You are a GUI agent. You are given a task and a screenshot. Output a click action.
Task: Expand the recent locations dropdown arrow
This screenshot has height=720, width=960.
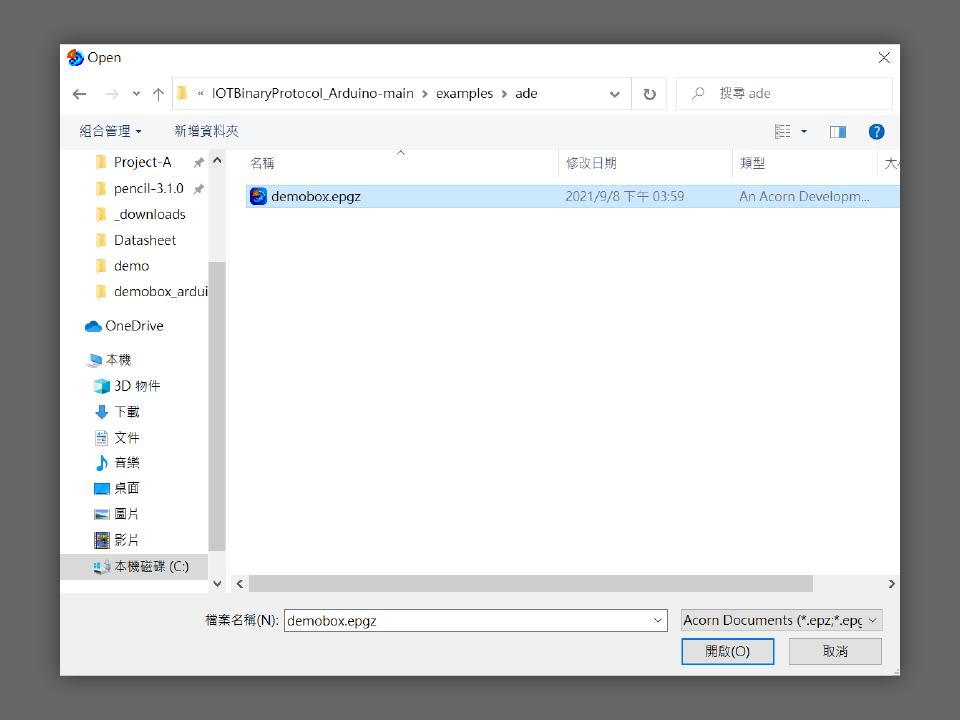[x=136, y=94]
